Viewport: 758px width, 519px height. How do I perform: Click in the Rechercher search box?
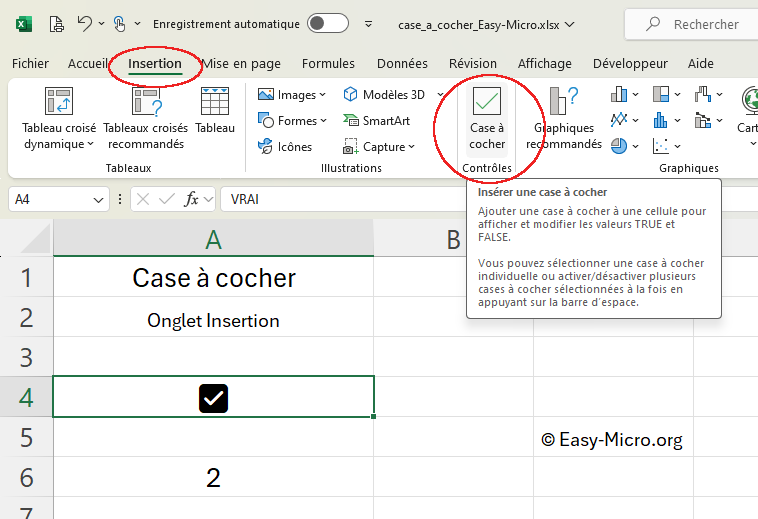click(691, 24)
